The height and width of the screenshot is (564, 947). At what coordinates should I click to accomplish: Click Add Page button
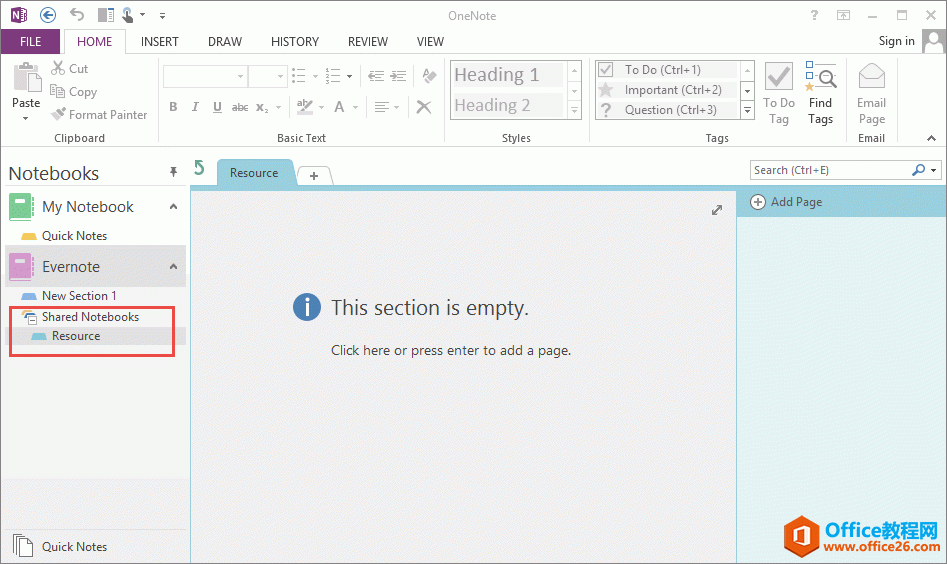click(787, 202)
